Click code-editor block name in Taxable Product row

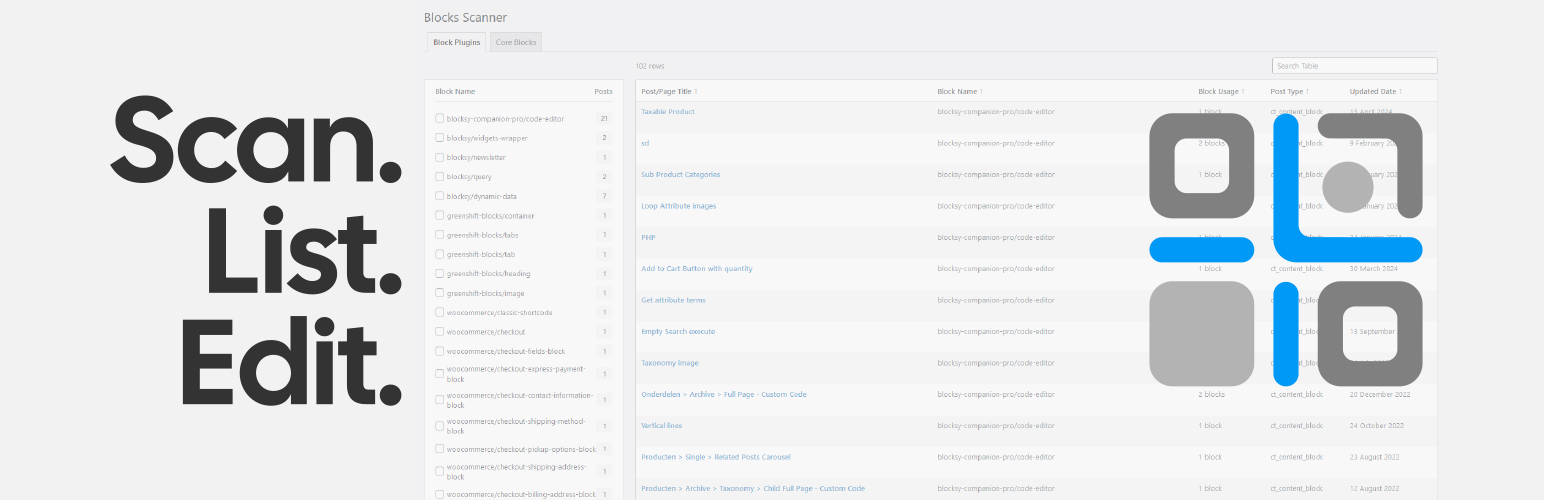click(x=996, y=112)
